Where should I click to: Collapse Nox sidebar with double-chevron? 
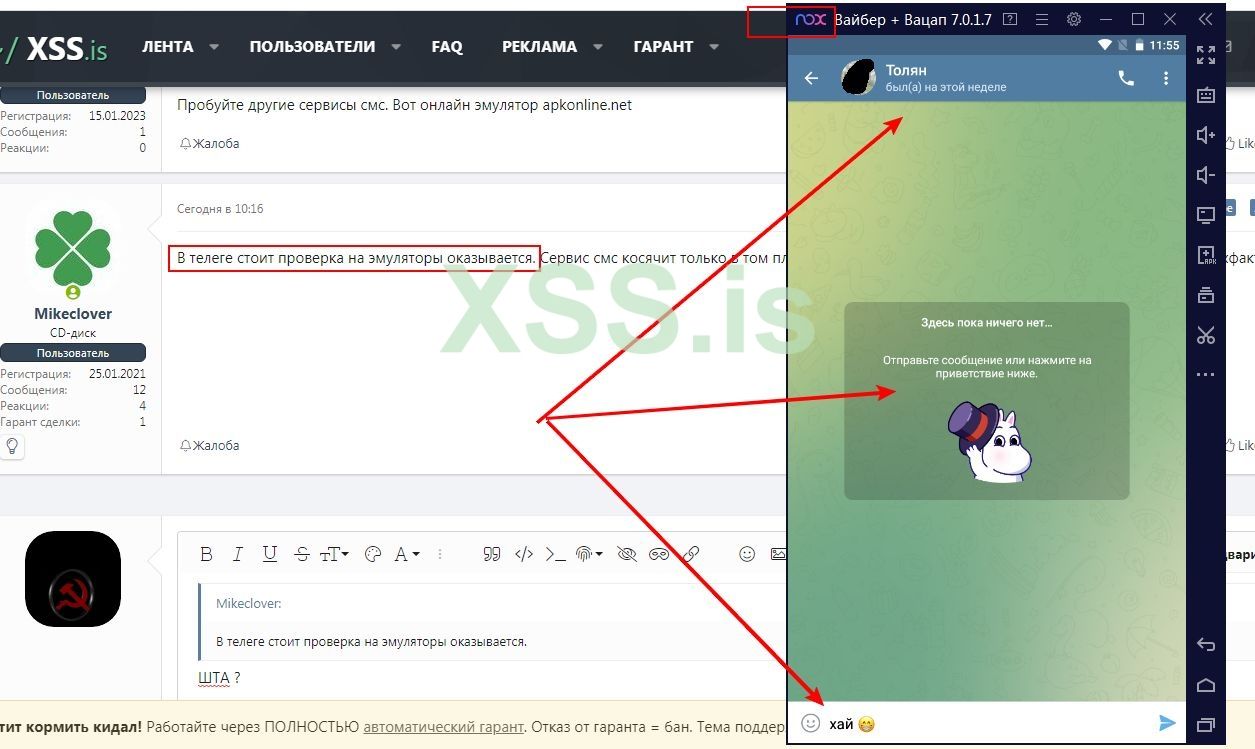1206,19
